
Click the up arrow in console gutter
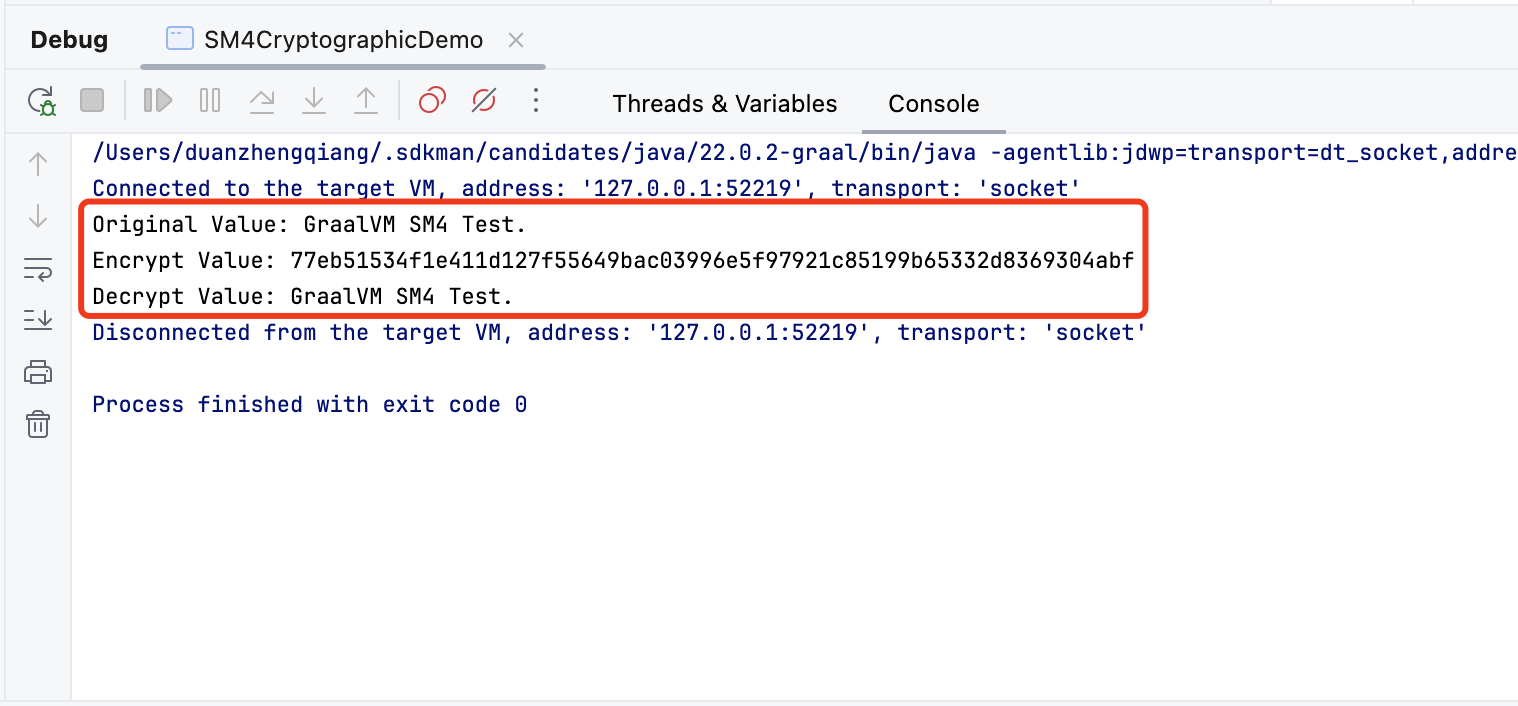point(38,164)
